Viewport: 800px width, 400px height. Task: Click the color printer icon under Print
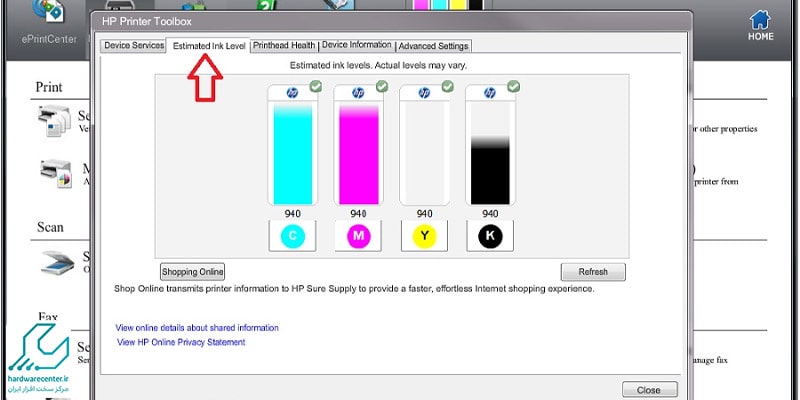click(56, 173)
